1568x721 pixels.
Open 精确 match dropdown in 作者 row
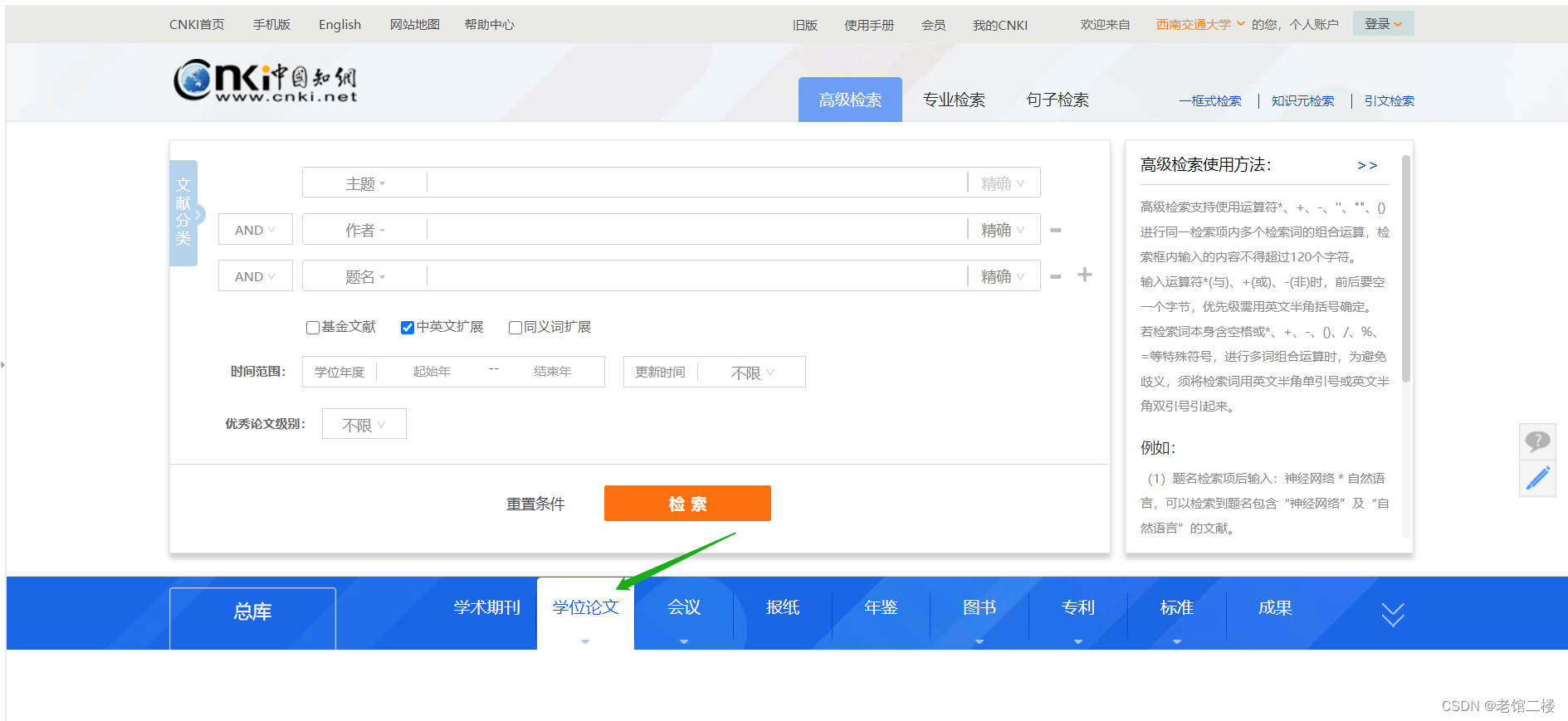(x=1003, y=230)
